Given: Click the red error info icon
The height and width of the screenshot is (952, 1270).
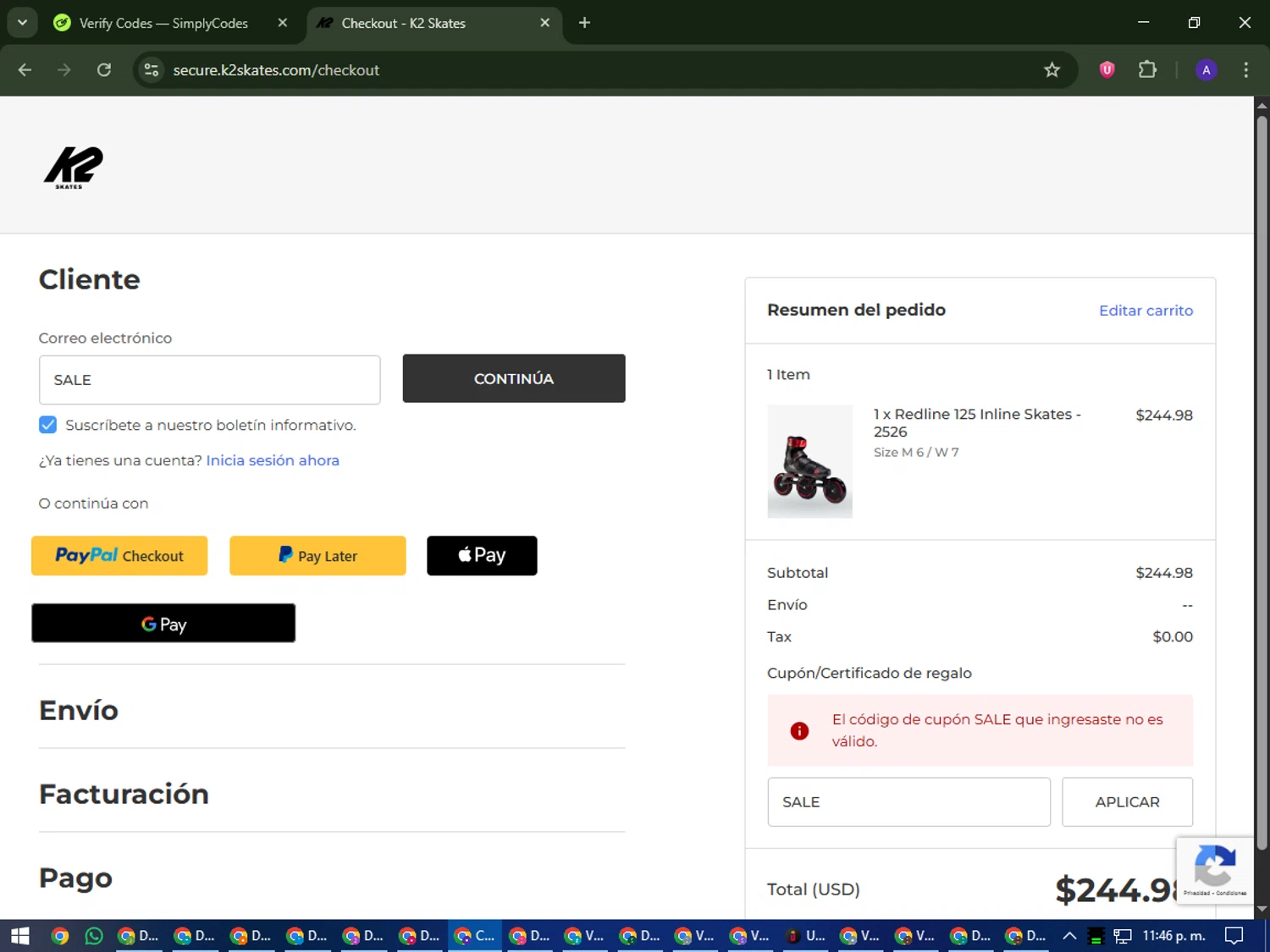Looking at the screenshot, I should pos(799,731).
